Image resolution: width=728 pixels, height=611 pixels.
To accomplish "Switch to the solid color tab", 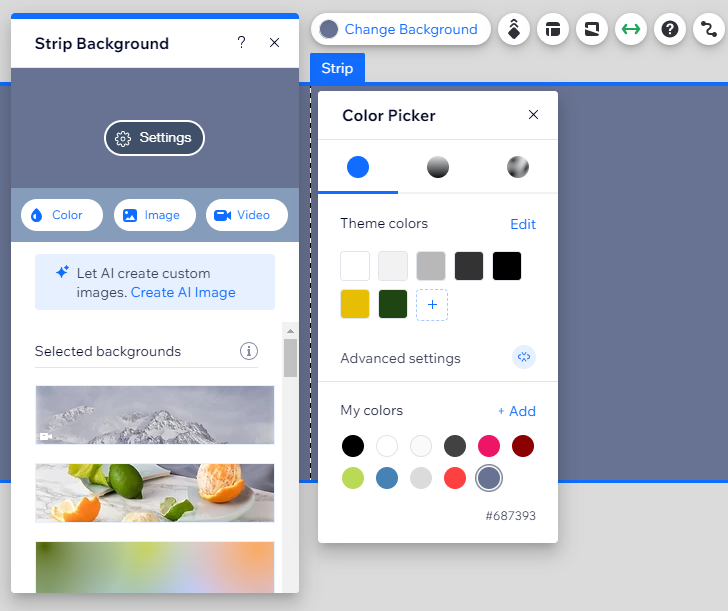I will [358, 167].
